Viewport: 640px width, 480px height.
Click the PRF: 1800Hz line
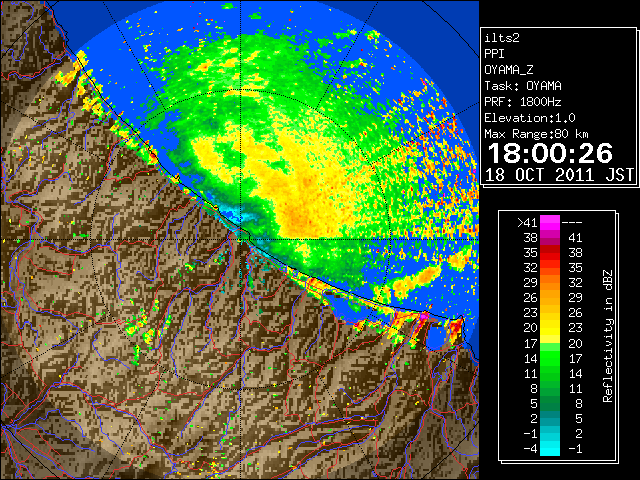click(x=523, y=102)
